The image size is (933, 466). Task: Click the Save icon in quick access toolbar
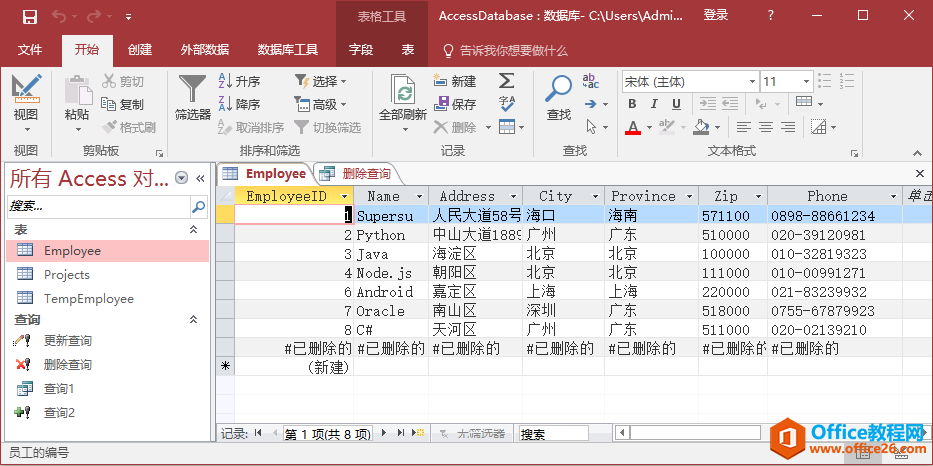click(x=30, y=16)
